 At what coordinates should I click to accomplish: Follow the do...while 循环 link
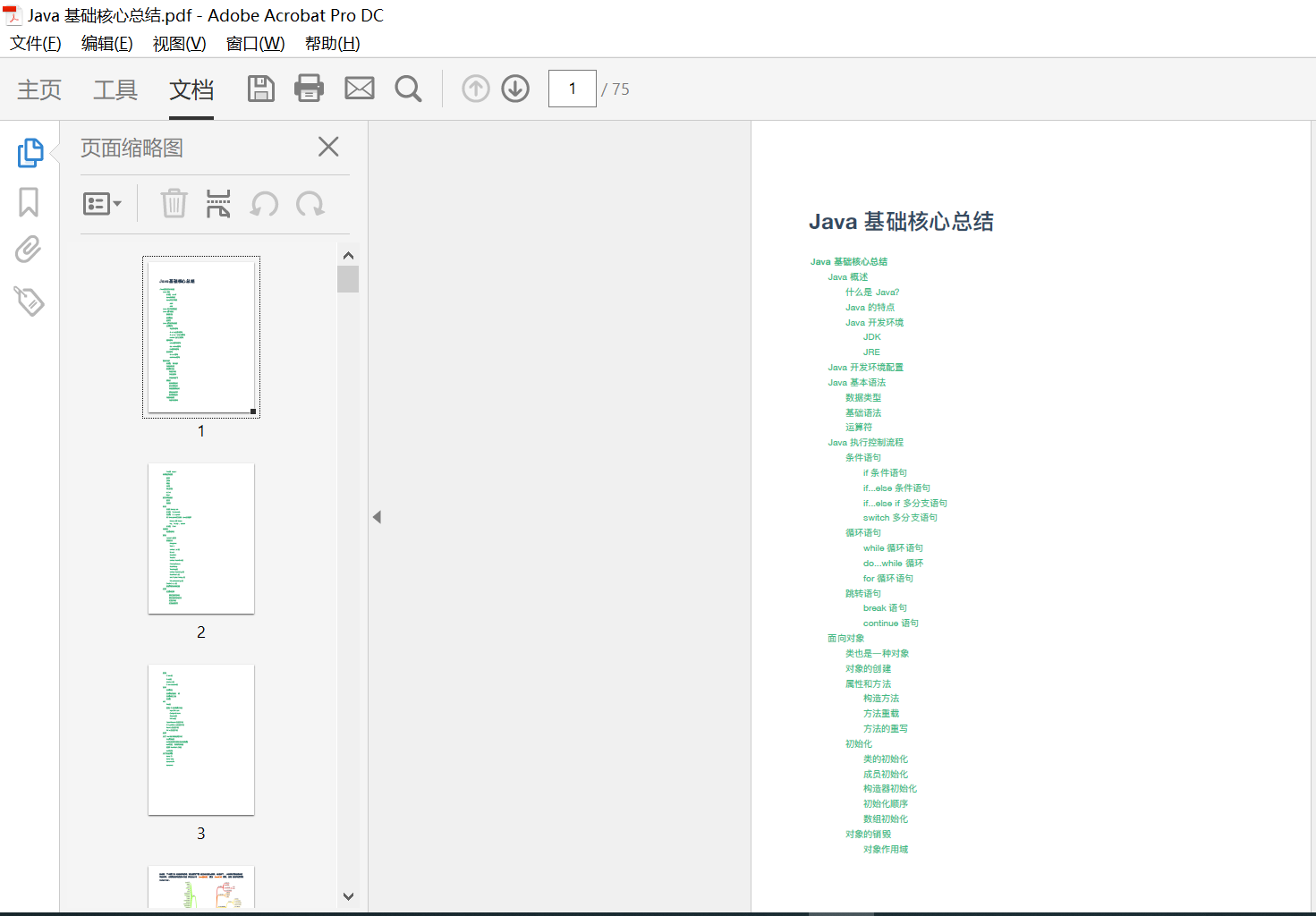[893, 564]
